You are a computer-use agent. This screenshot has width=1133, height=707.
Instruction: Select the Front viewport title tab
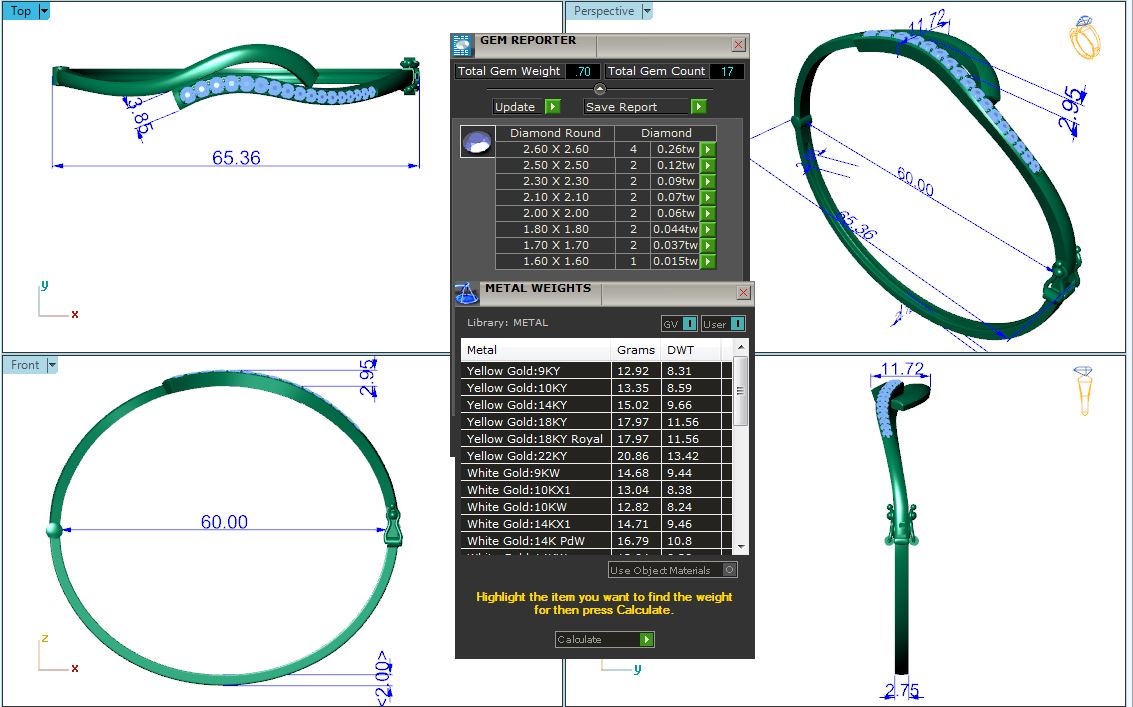click(25, 365)
